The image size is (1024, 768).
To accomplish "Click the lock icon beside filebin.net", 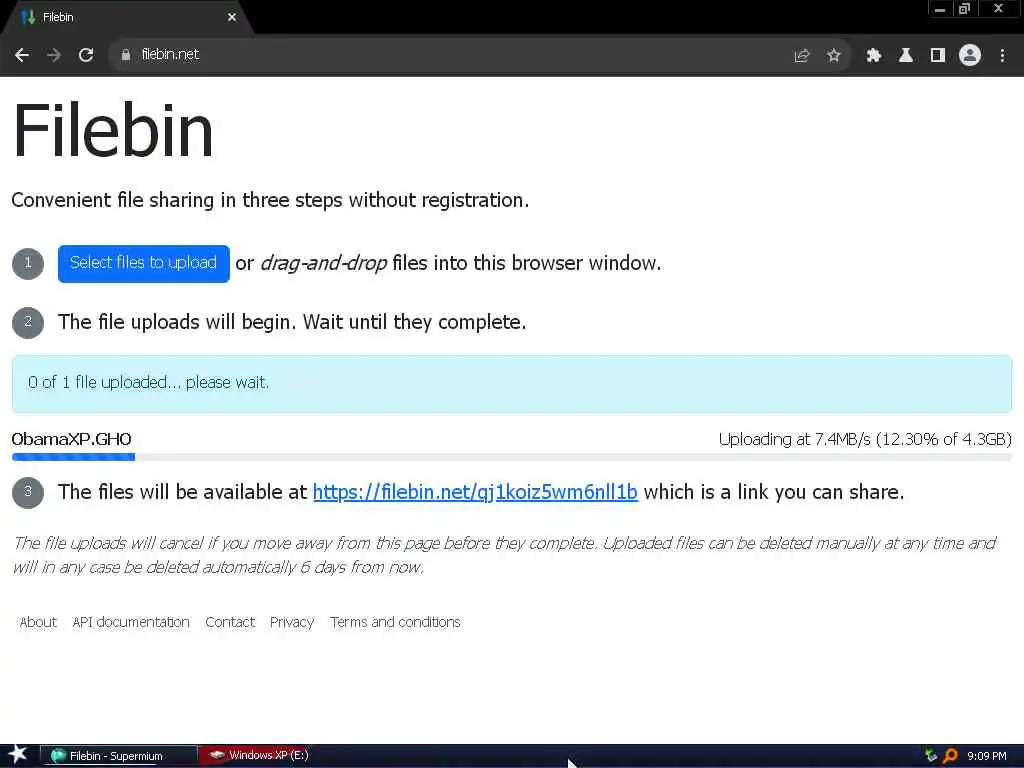I will (x=125, y=55).
